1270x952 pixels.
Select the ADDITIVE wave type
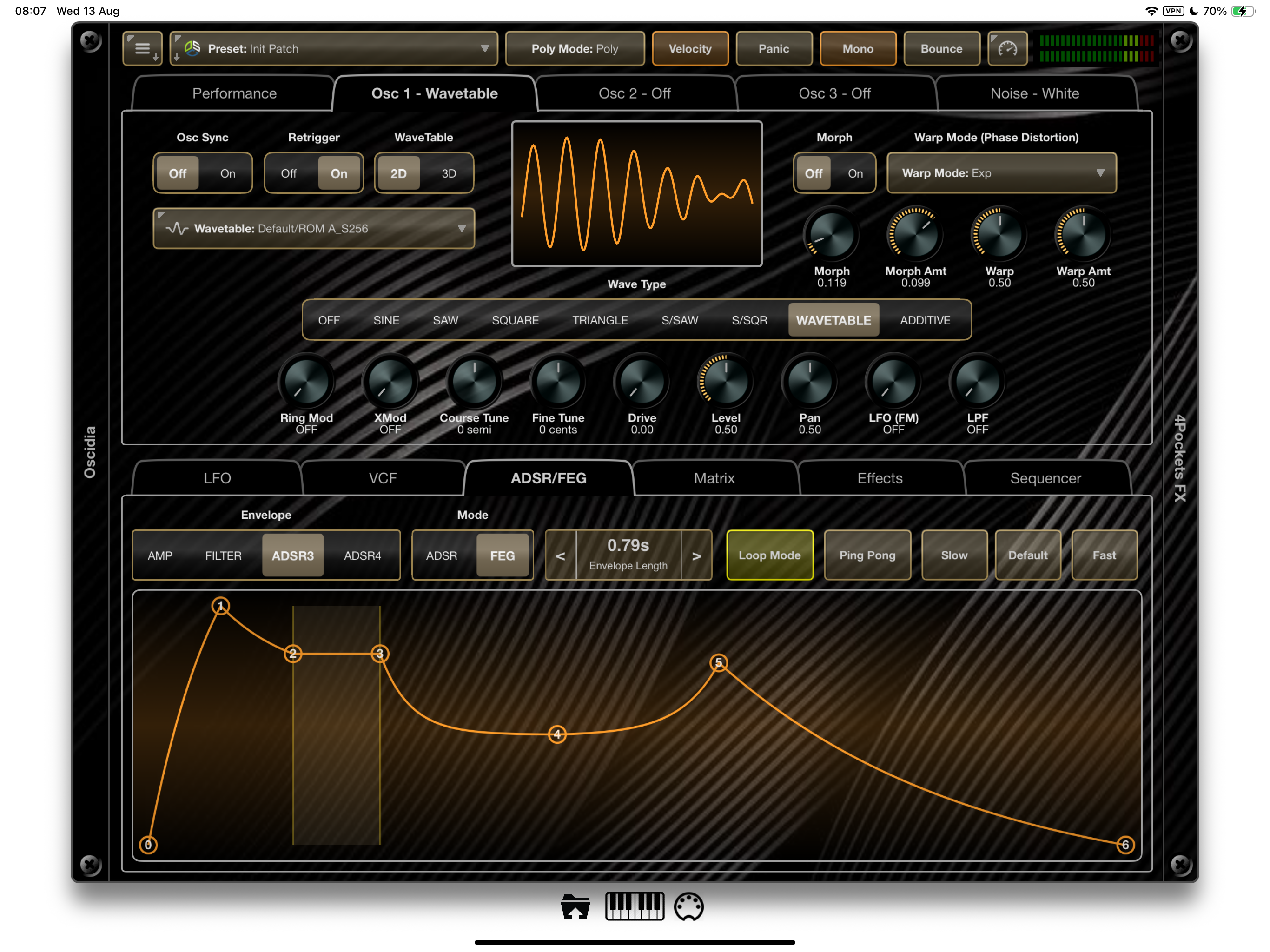click(x=925, y=320)
